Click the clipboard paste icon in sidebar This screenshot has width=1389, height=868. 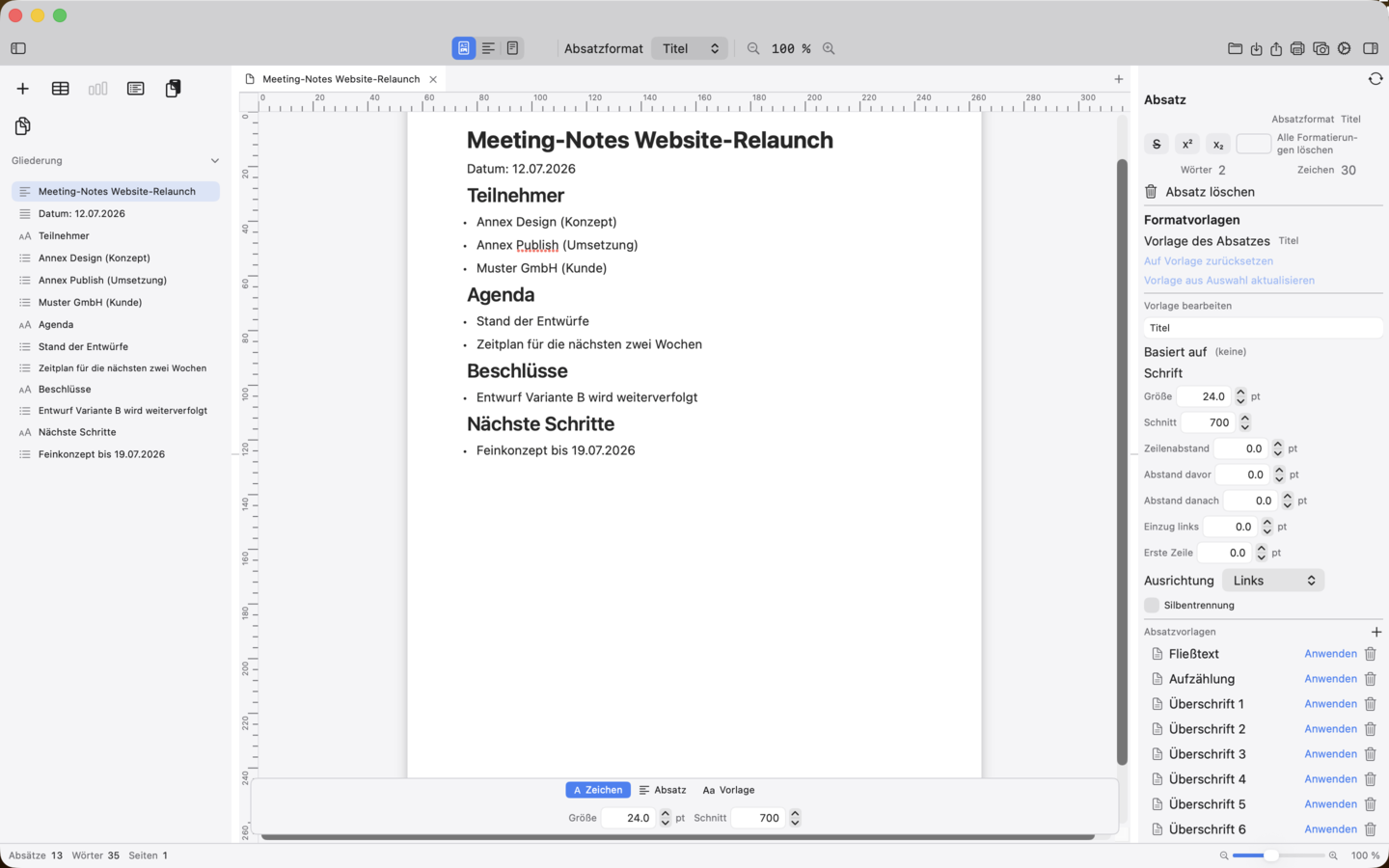pyautogui.click(x=173, y=89)
